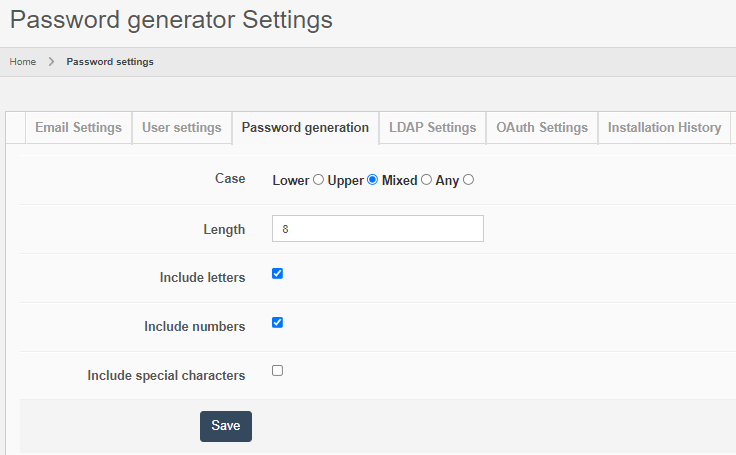Screen dimensions: 736x455
Task: Open the LDAP Settings tab
Action: click(432, 128)
